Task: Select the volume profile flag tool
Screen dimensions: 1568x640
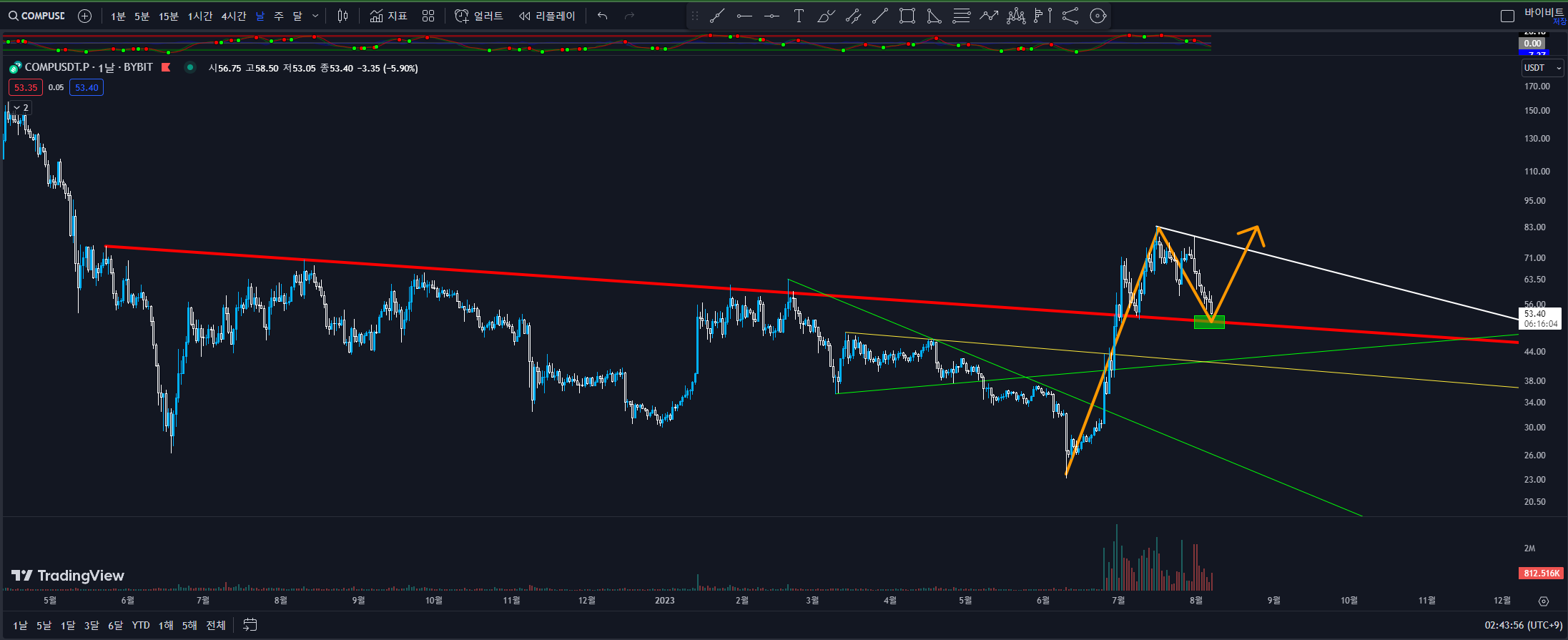Action: point(1043,16)
